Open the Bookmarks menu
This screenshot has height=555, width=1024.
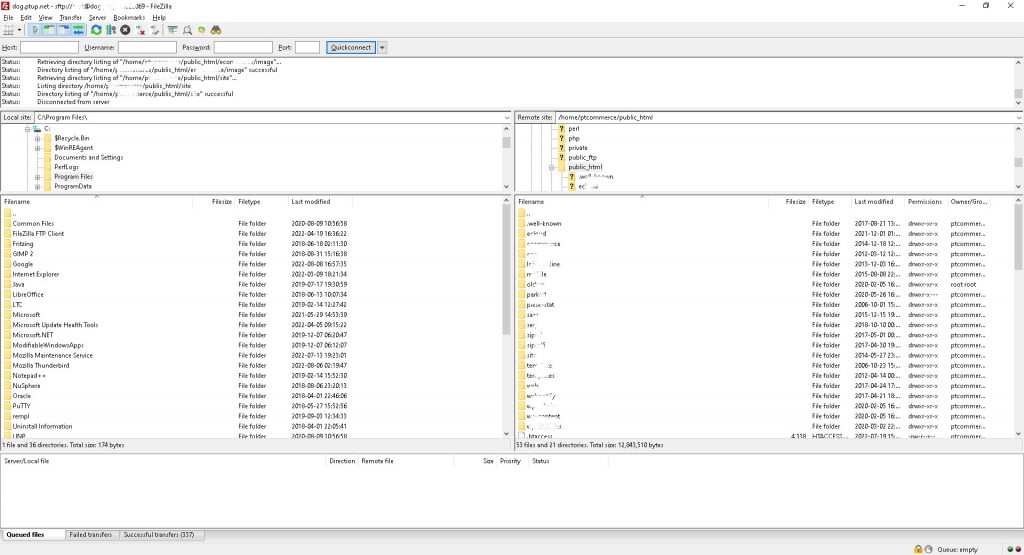pos(129,18)
